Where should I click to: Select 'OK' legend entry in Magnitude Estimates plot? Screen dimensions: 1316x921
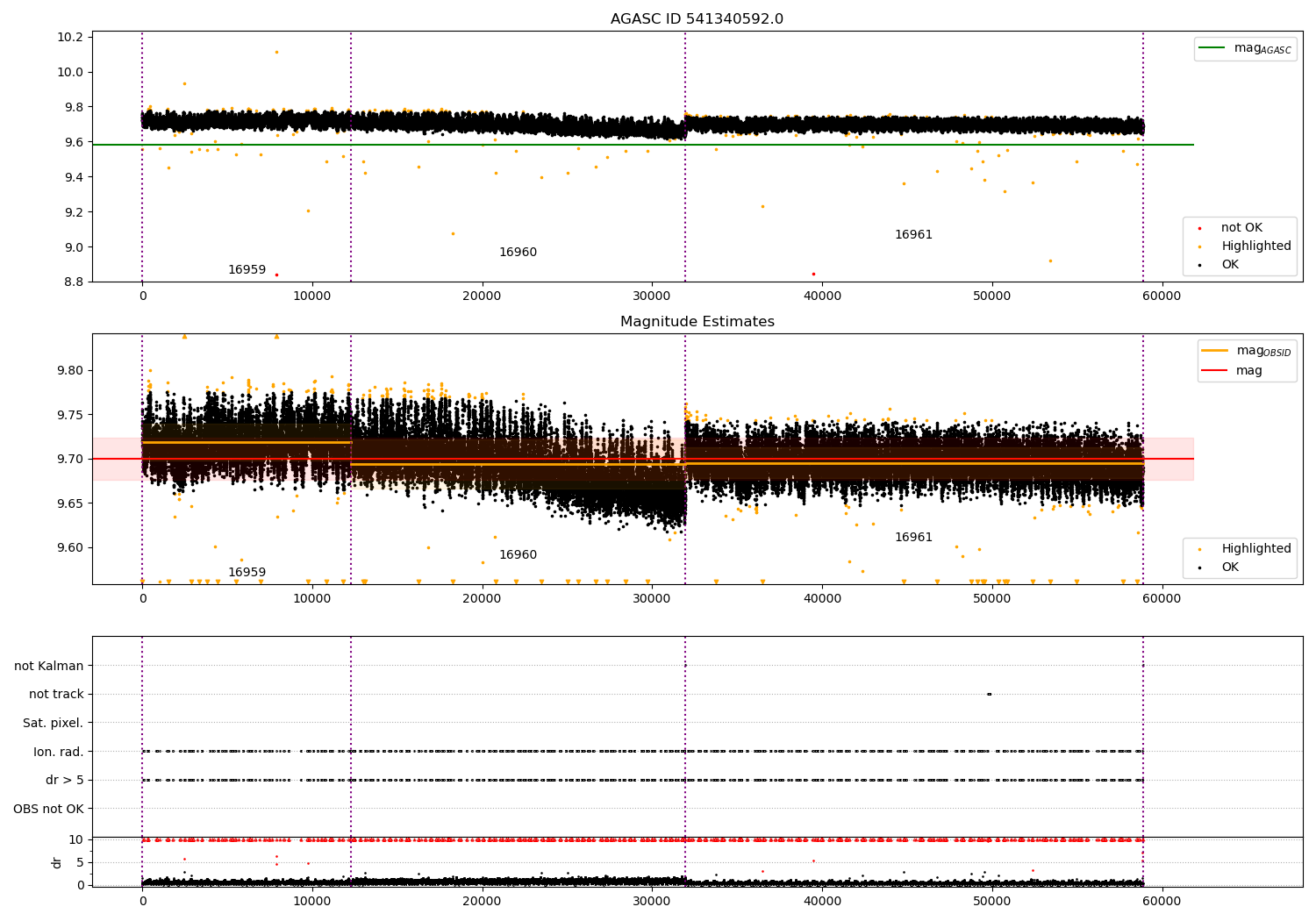[1230, 568]
